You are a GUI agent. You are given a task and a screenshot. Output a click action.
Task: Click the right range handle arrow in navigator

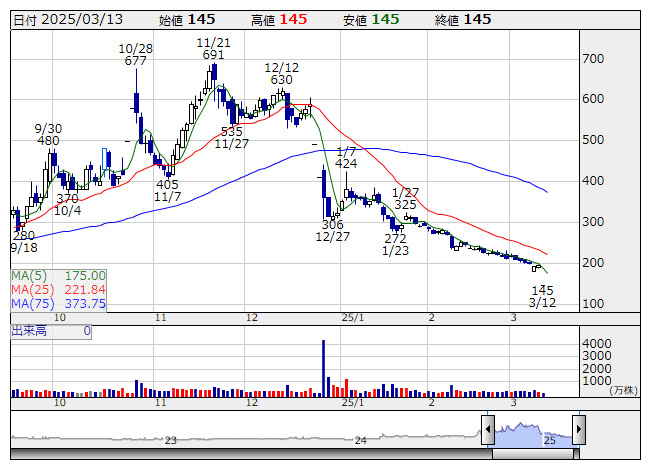578,431
